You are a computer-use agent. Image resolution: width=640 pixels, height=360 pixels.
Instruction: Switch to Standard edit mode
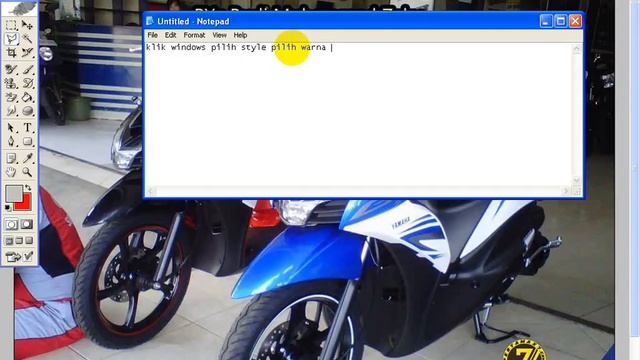point(11,224)
